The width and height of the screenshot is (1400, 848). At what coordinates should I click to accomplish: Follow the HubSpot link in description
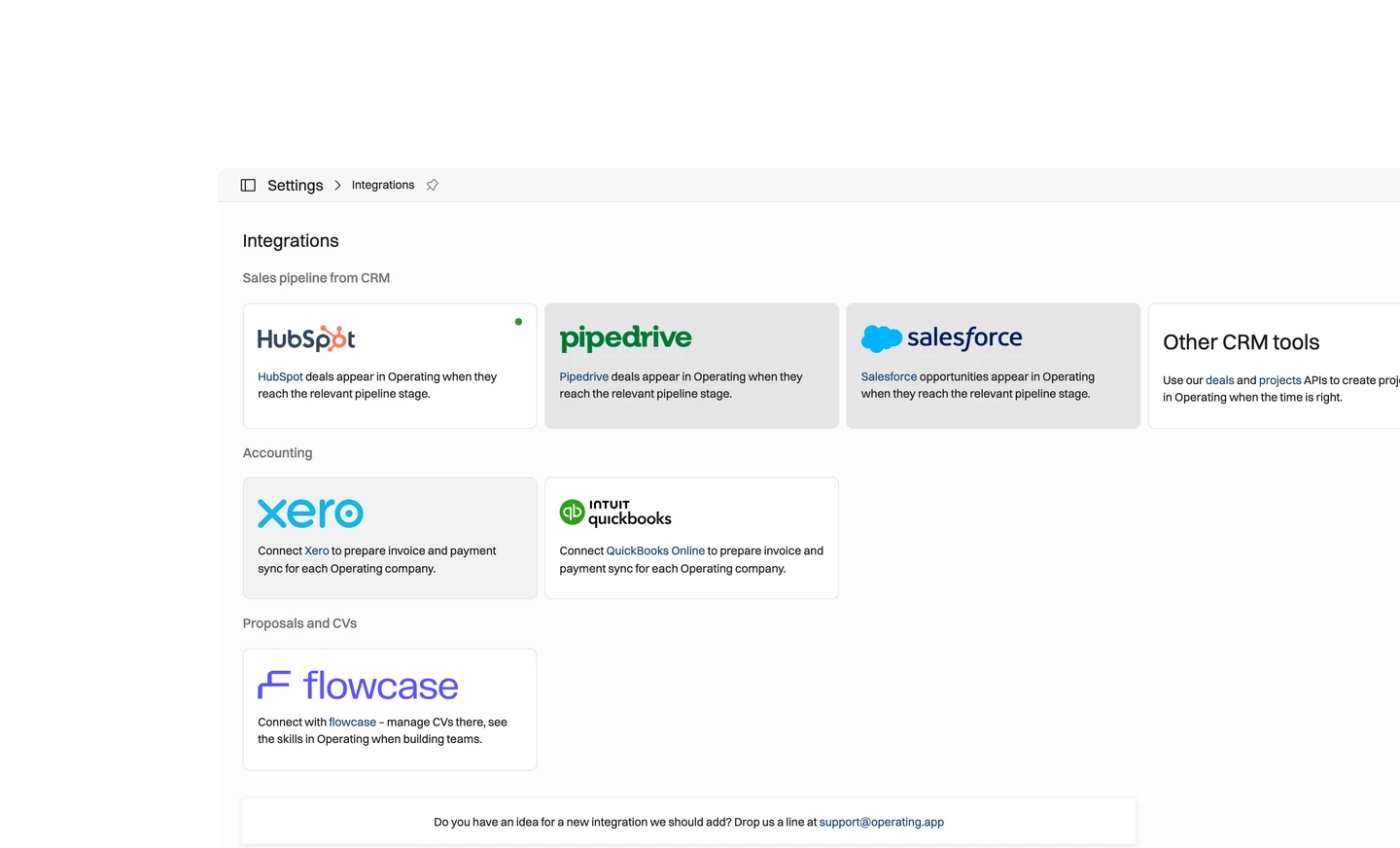pos(280,376)
